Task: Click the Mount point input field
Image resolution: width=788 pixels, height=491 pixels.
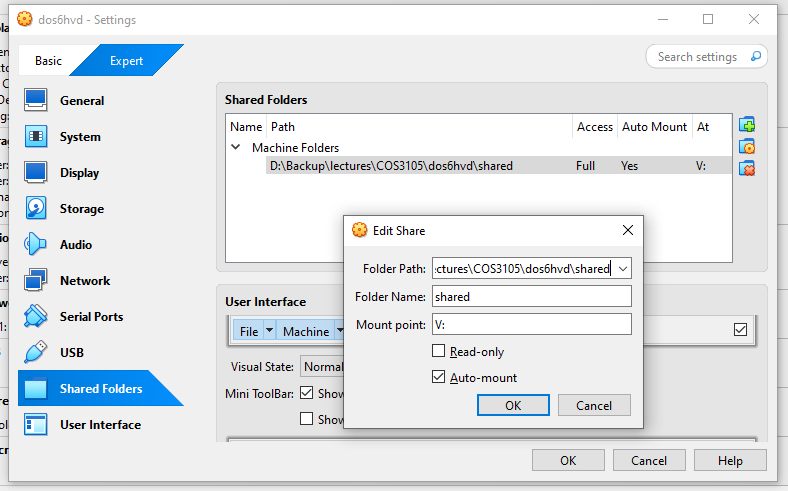Action: click(x=531, y=324)
